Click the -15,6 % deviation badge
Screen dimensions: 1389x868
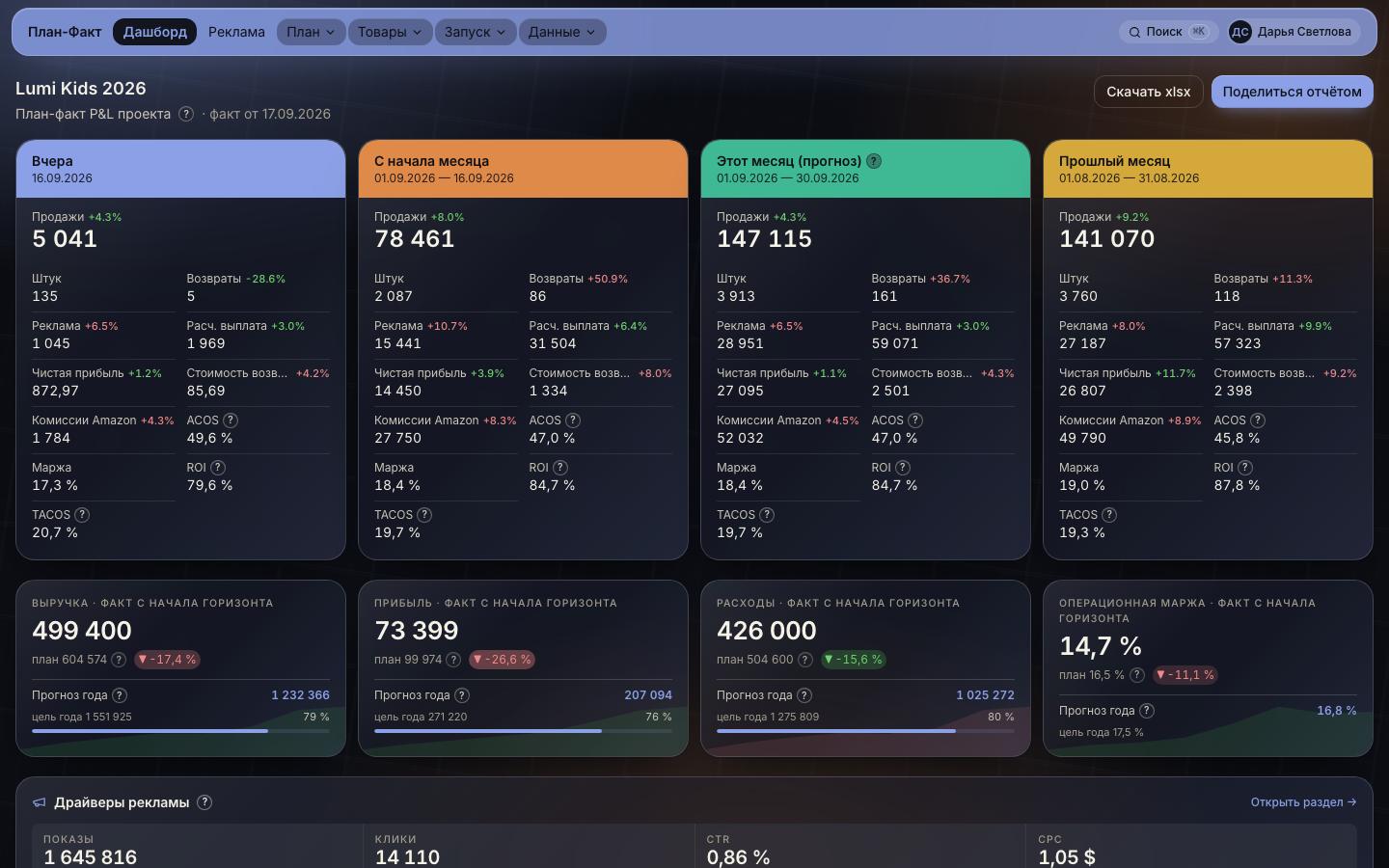[x=853, y=660]
